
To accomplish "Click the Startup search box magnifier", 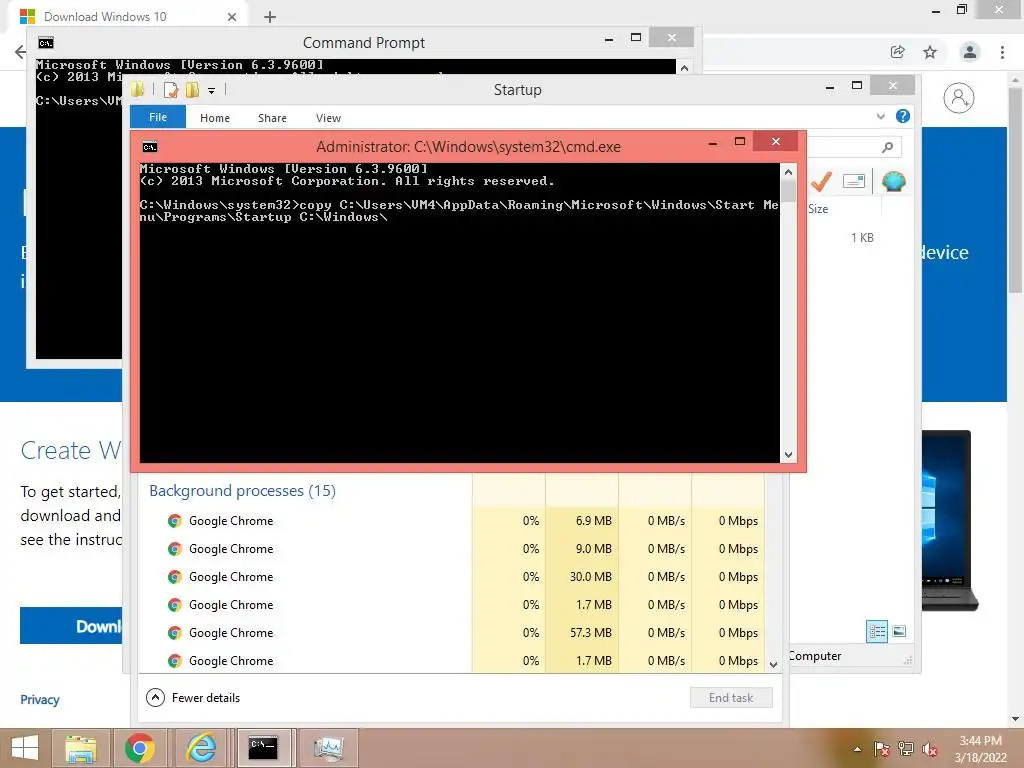I will 887,148.
